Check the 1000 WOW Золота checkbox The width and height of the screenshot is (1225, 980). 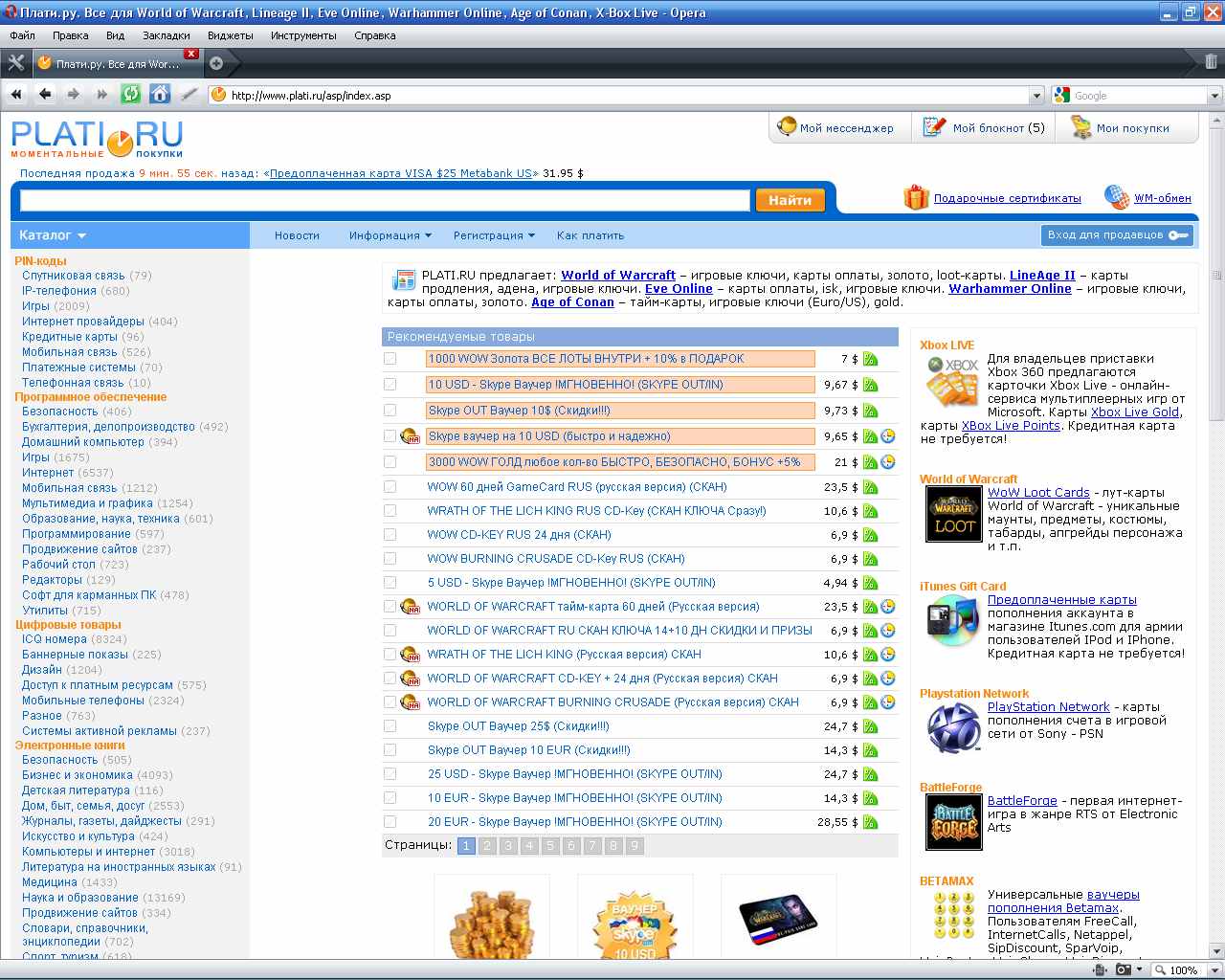click(x=390, y=359)
